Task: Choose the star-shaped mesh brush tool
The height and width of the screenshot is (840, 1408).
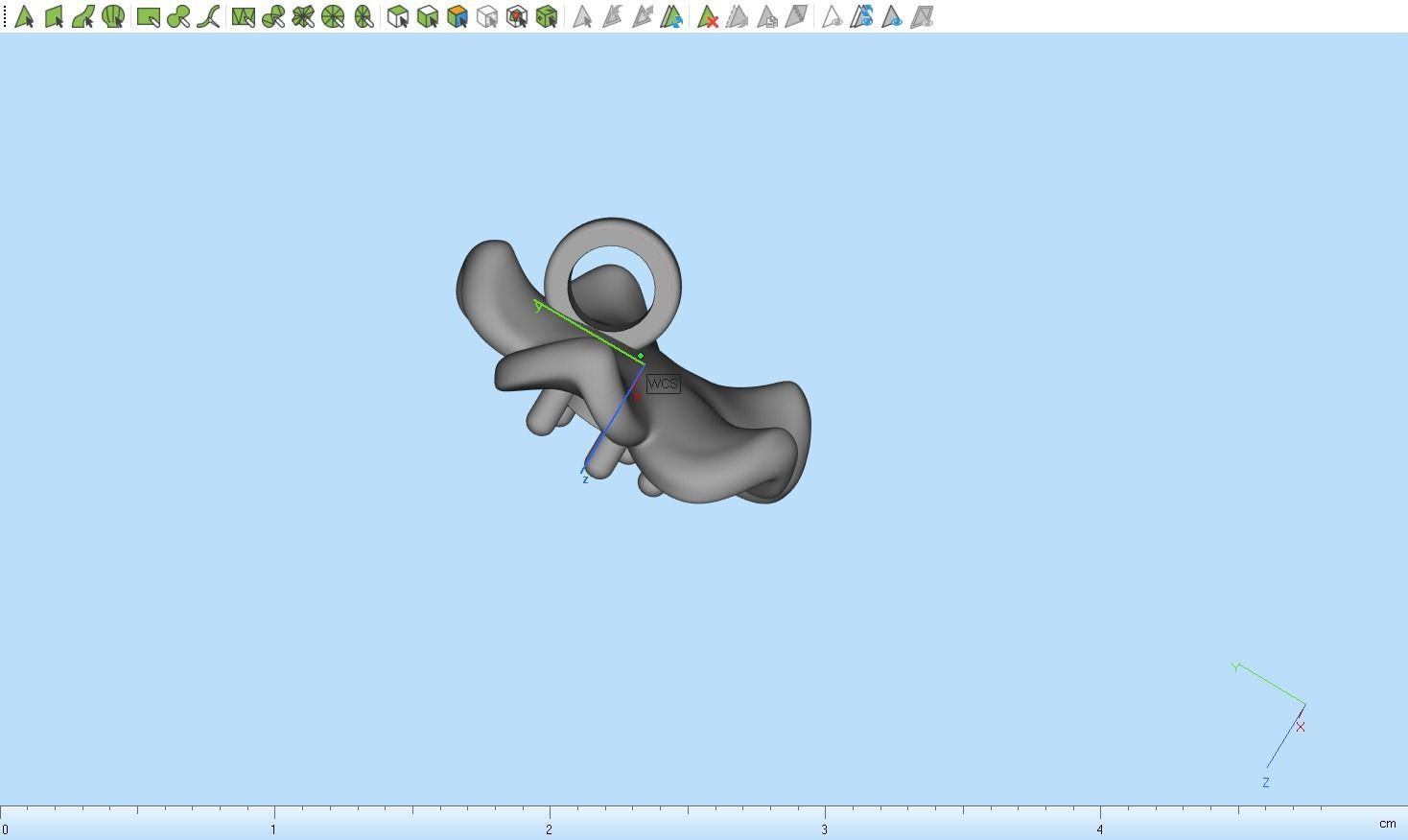Action: [303, 16]
